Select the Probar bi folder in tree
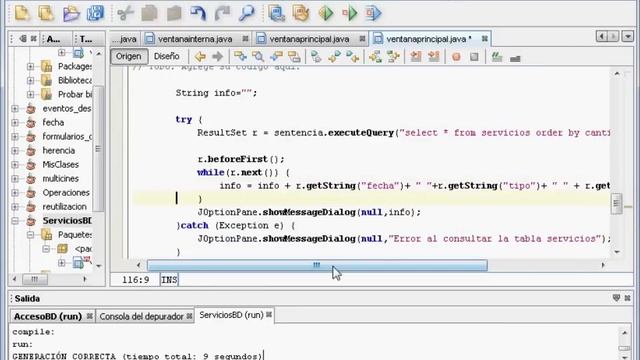This screenshot has height=360, width=640. pyautogui.click(x=75, y=94)
